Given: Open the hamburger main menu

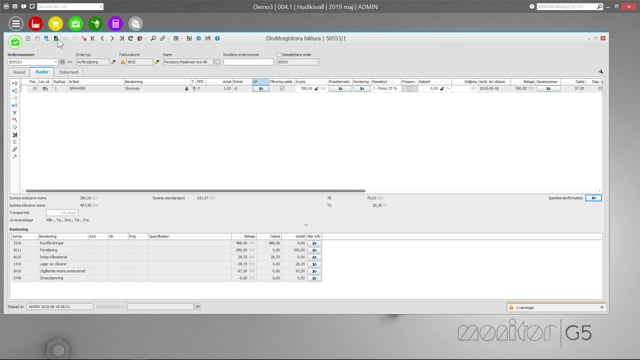Looking at the screenshot, I should point(16,24).
